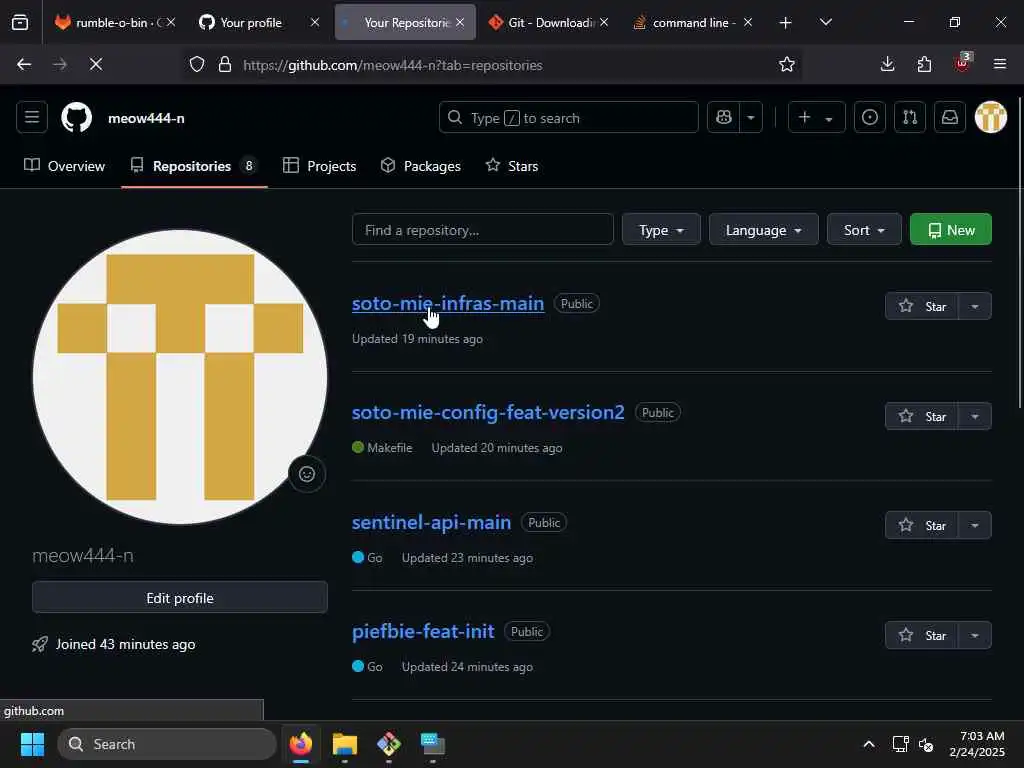Viewport: 1024px width, 768px height.
Task: Open the Sort dropdown
Action: pyautogui.click(x=864, y=230)
